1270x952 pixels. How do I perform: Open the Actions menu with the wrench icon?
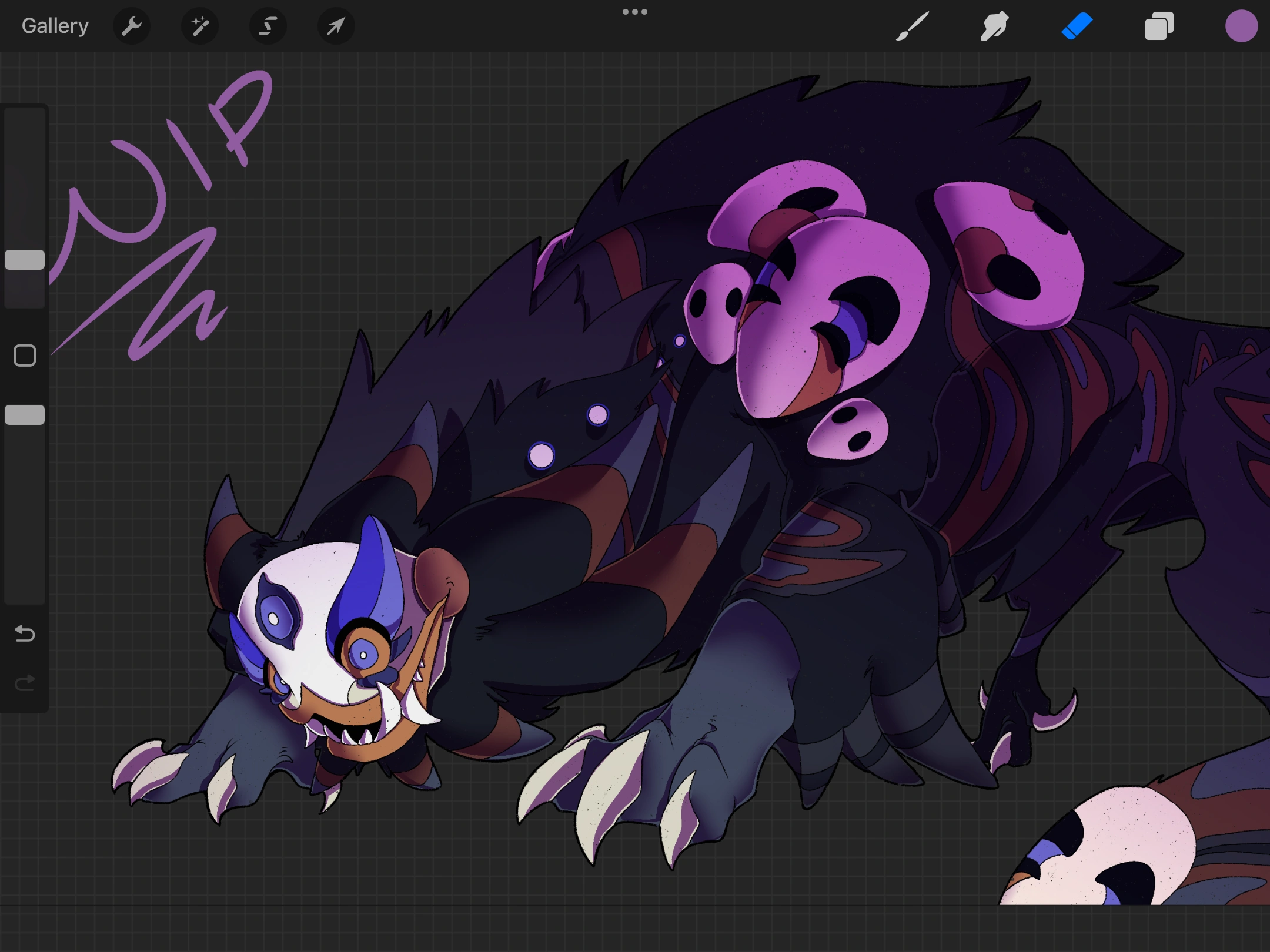click(x=132, y=26)
